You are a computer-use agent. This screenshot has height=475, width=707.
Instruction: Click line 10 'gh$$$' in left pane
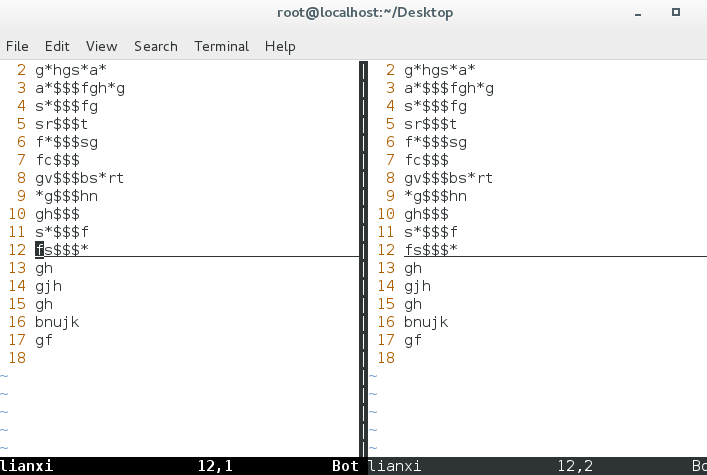pyautogui.click(x=57, y=214)
